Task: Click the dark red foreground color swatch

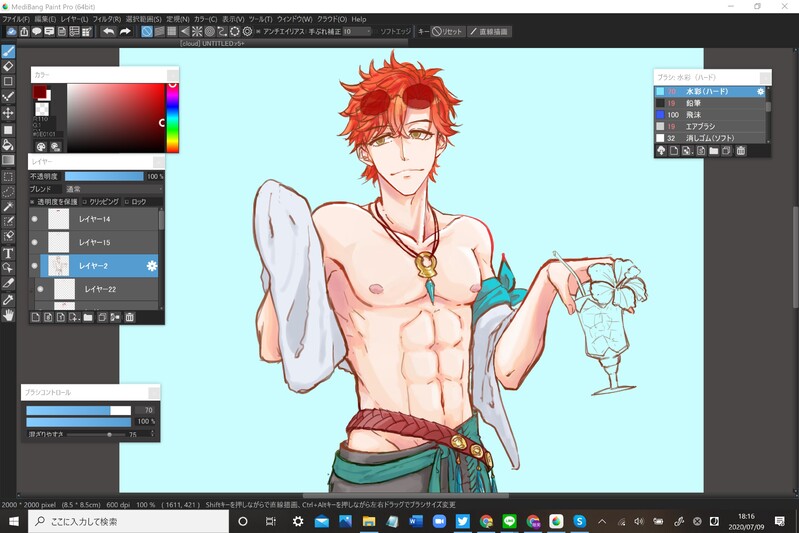Action: pyautogui.click(x=39, y=92)
